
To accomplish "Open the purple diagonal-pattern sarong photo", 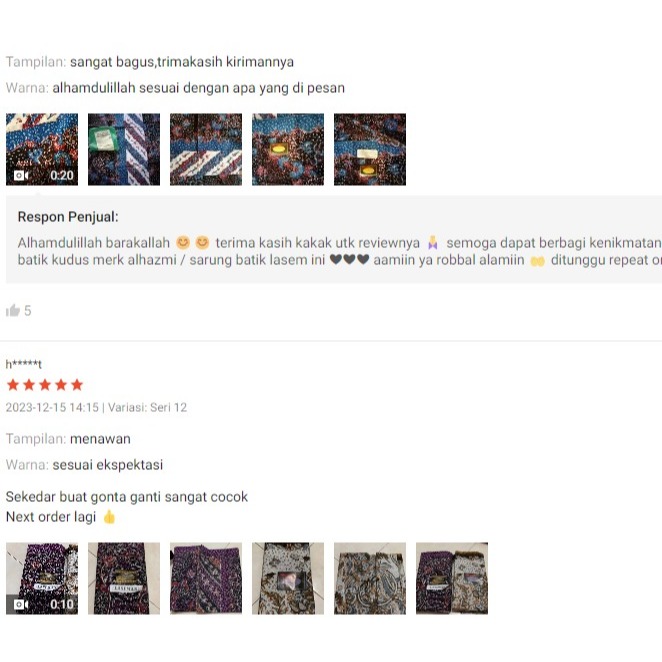I will click(206, 578).
